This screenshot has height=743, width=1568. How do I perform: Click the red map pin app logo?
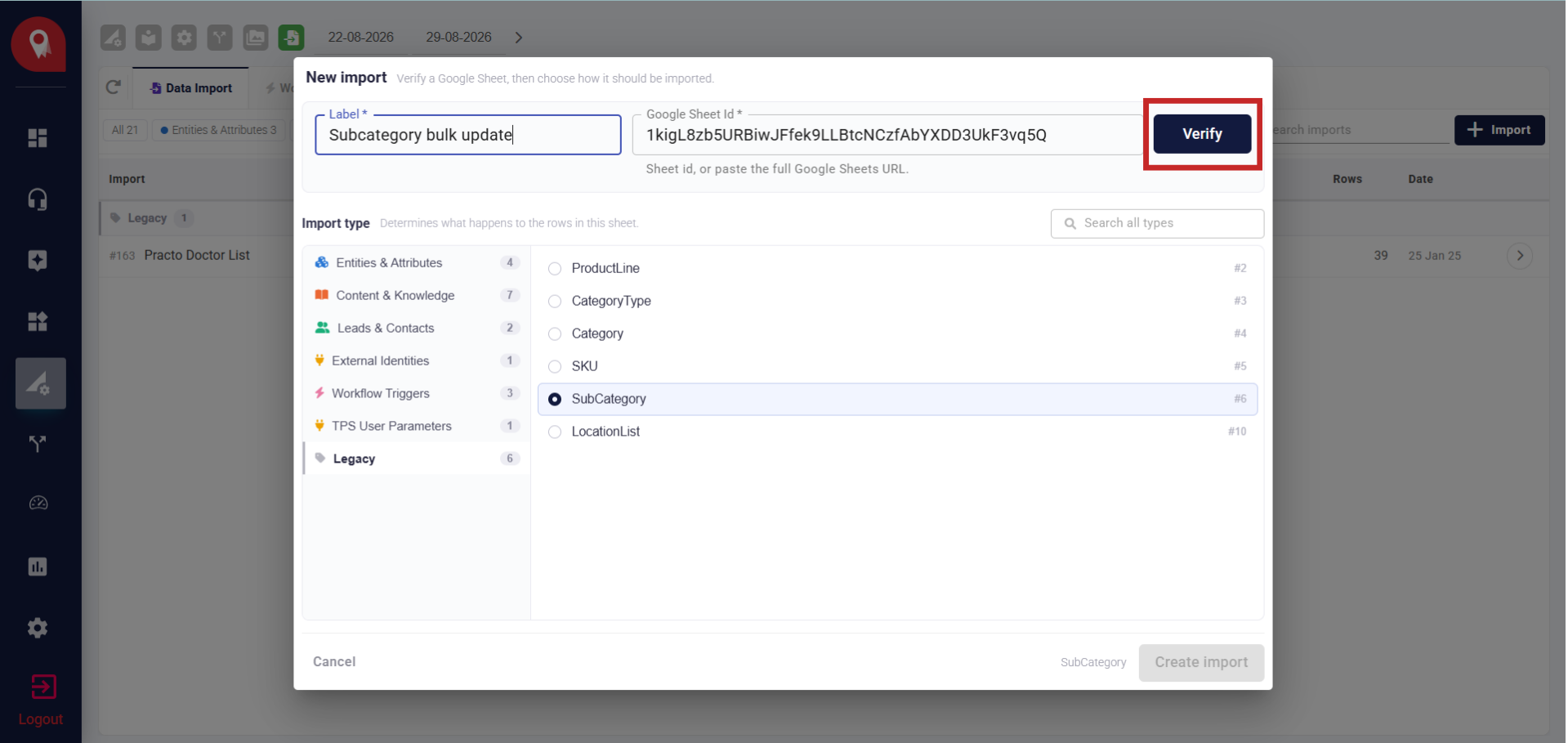coord(38,43)
